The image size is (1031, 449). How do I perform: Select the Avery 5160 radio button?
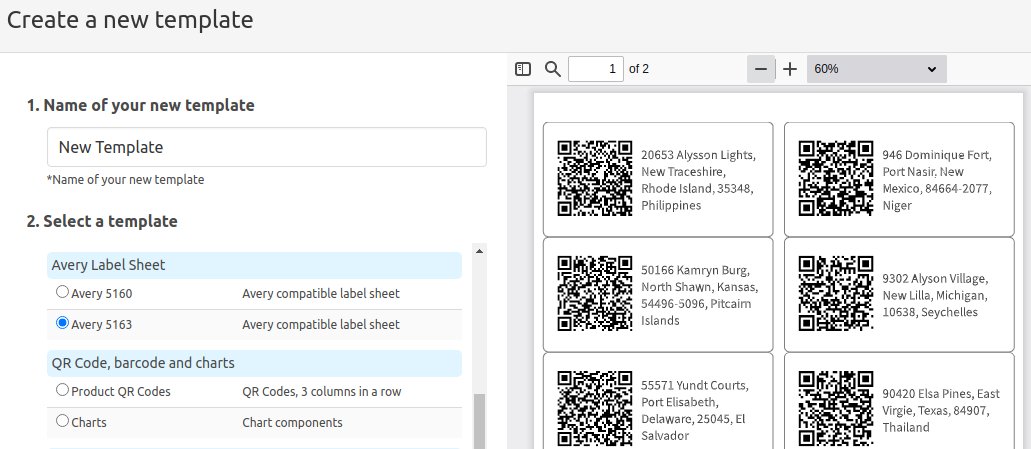coord(62,291)
